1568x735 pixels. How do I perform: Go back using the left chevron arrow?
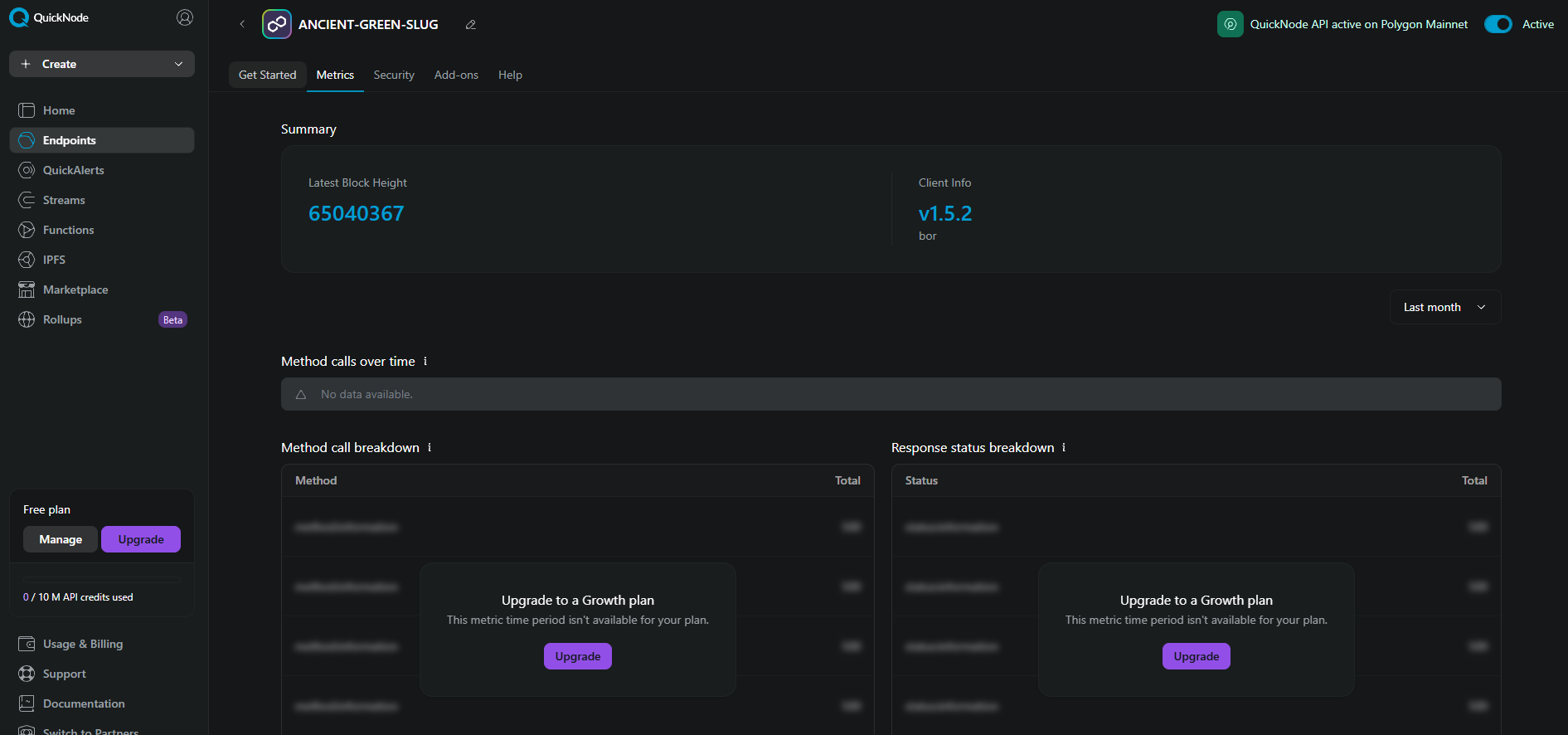click(x=242, y=24)
